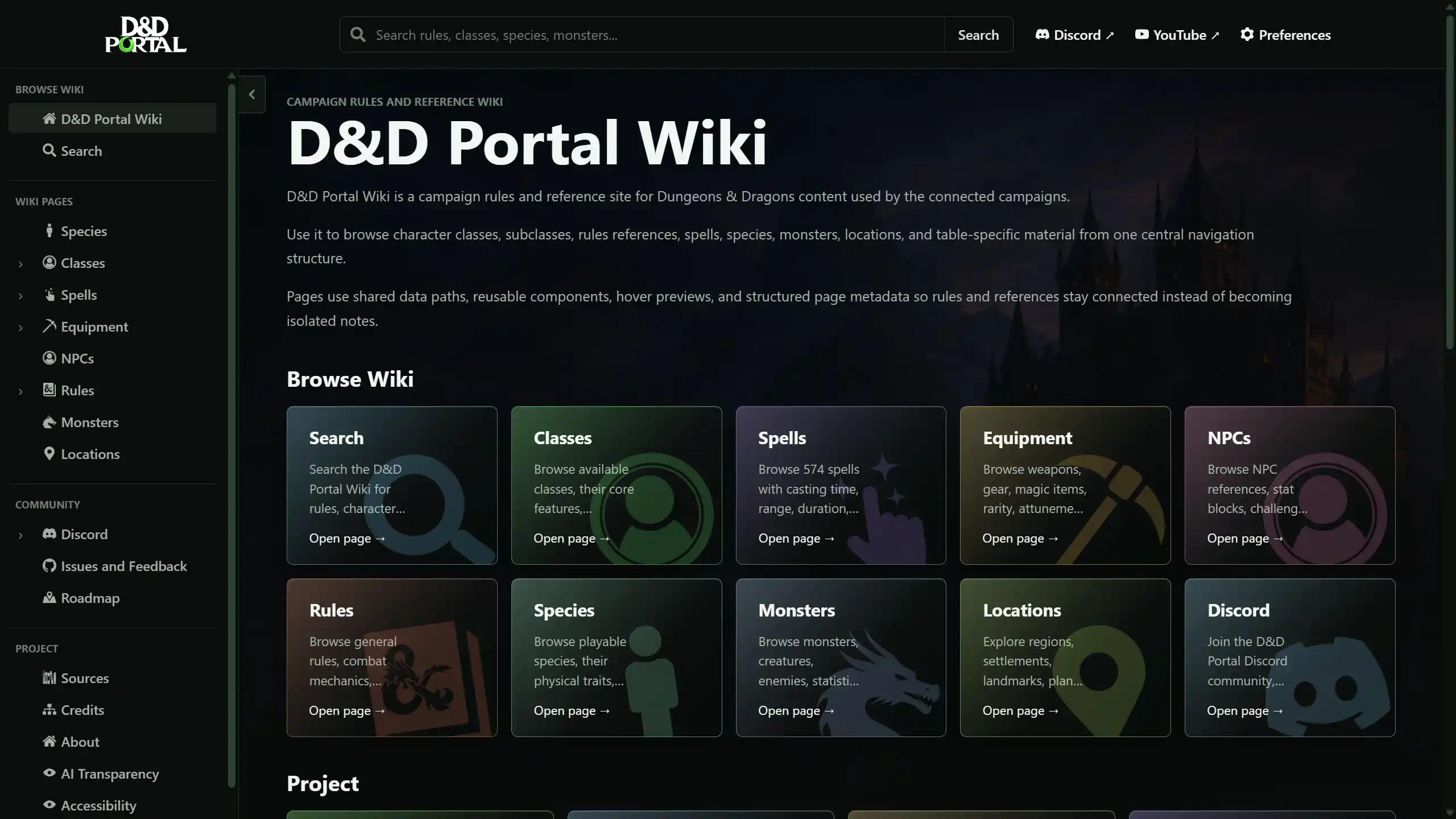
Task: Click the Monsters dragon icon in sidebar
Action: click(x=49, y=422)
